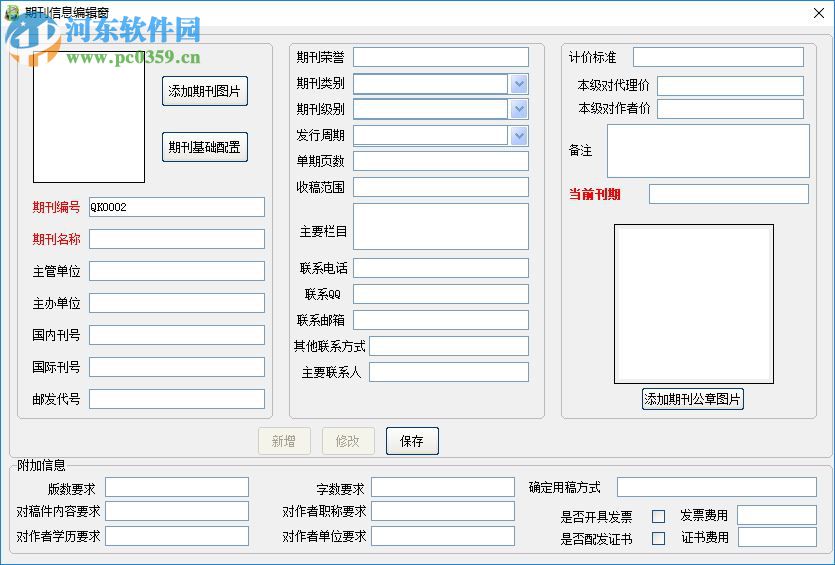Focus the 备注 text area
The image size is (835, 565).
[x=708, y=151]
